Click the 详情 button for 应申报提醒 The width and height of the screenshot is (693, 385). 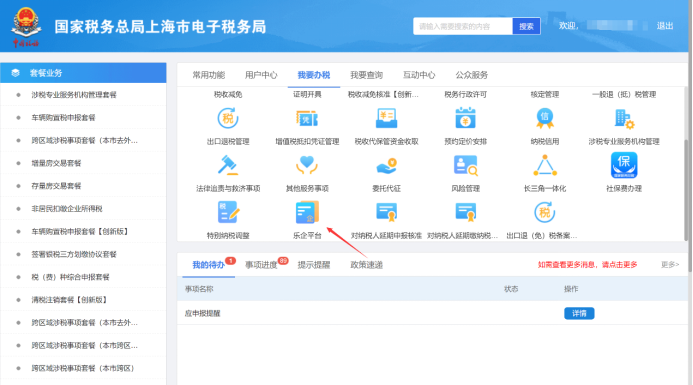point(579,313)
